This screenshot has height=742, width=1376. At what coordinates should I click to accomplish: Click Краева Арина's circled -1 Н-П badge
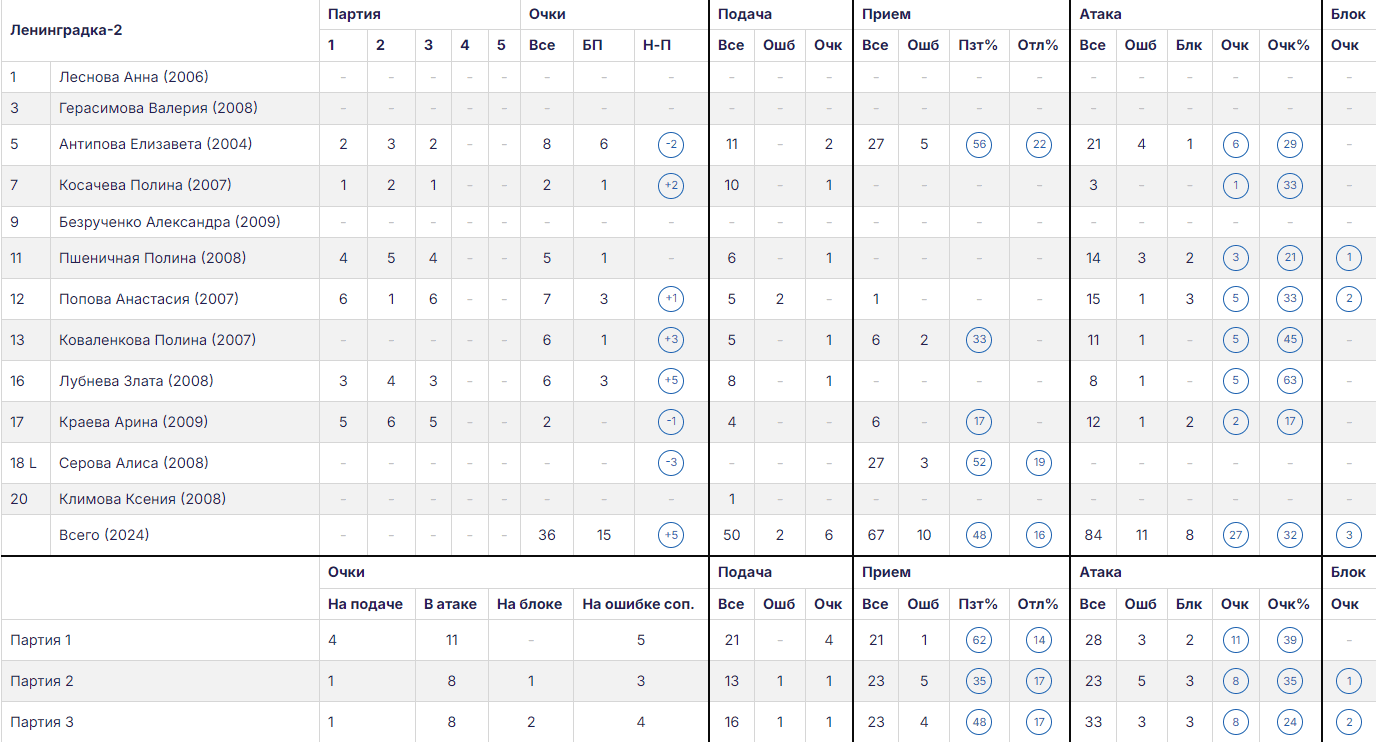click(671, 423)
